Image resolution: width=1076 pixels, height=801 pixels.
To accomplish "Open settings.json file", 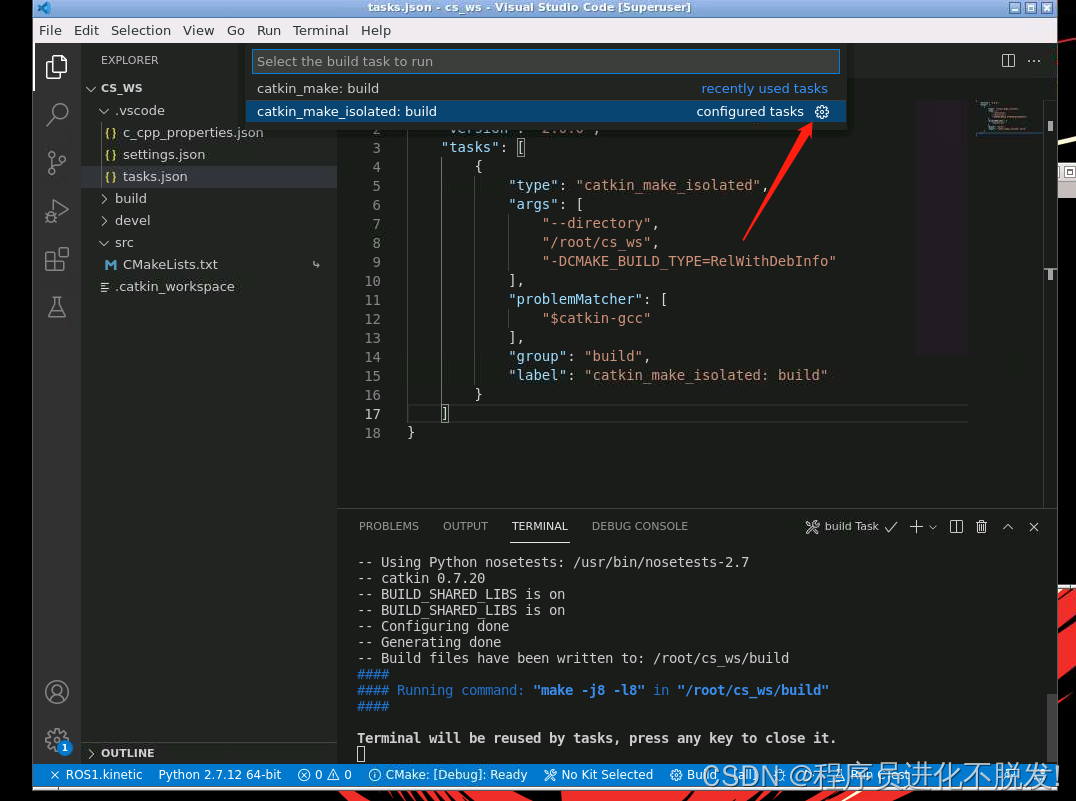I will pyautogui.click(x=163, y=154).
